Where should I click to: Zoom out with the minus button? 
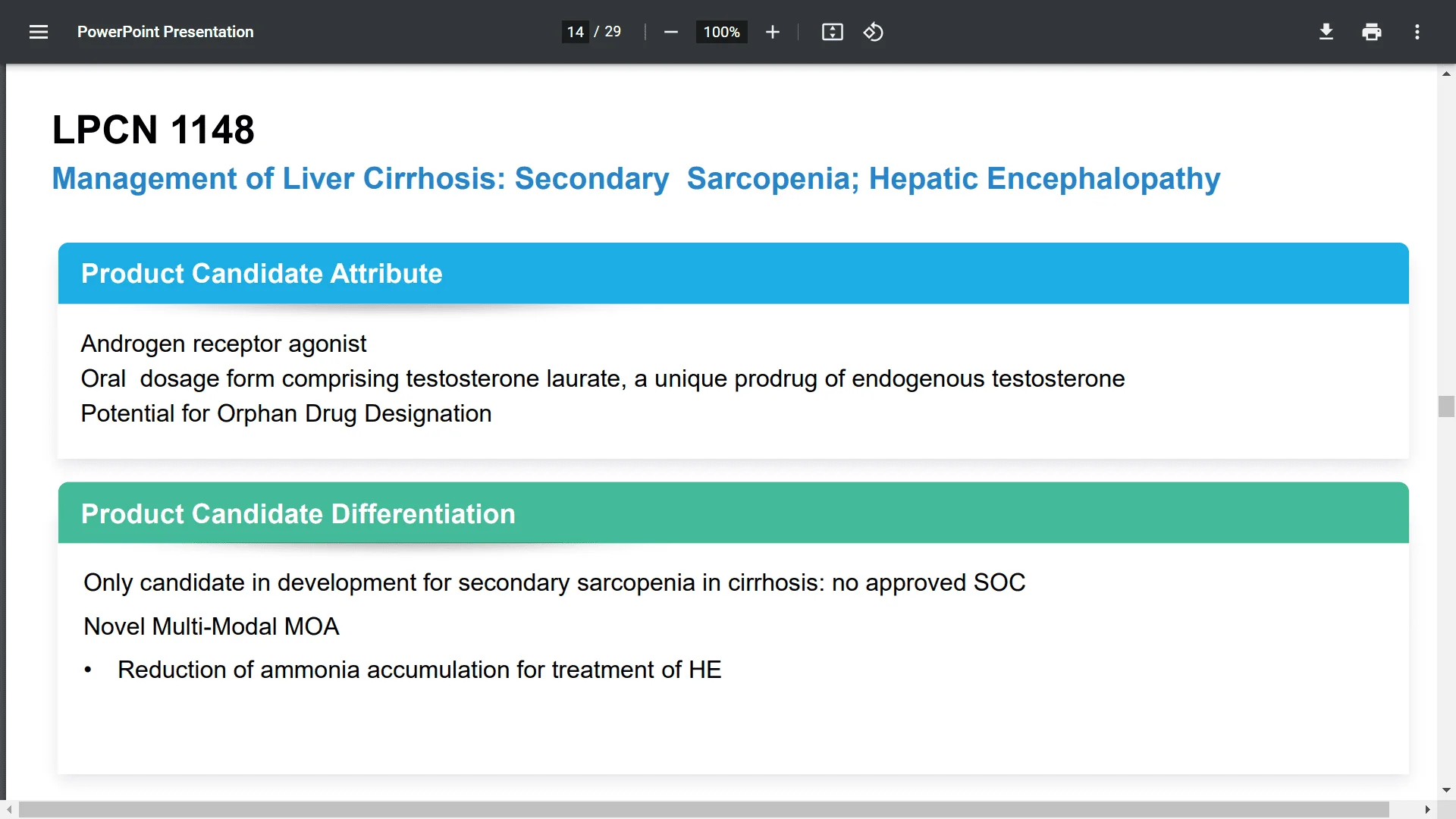click(670, 32)
